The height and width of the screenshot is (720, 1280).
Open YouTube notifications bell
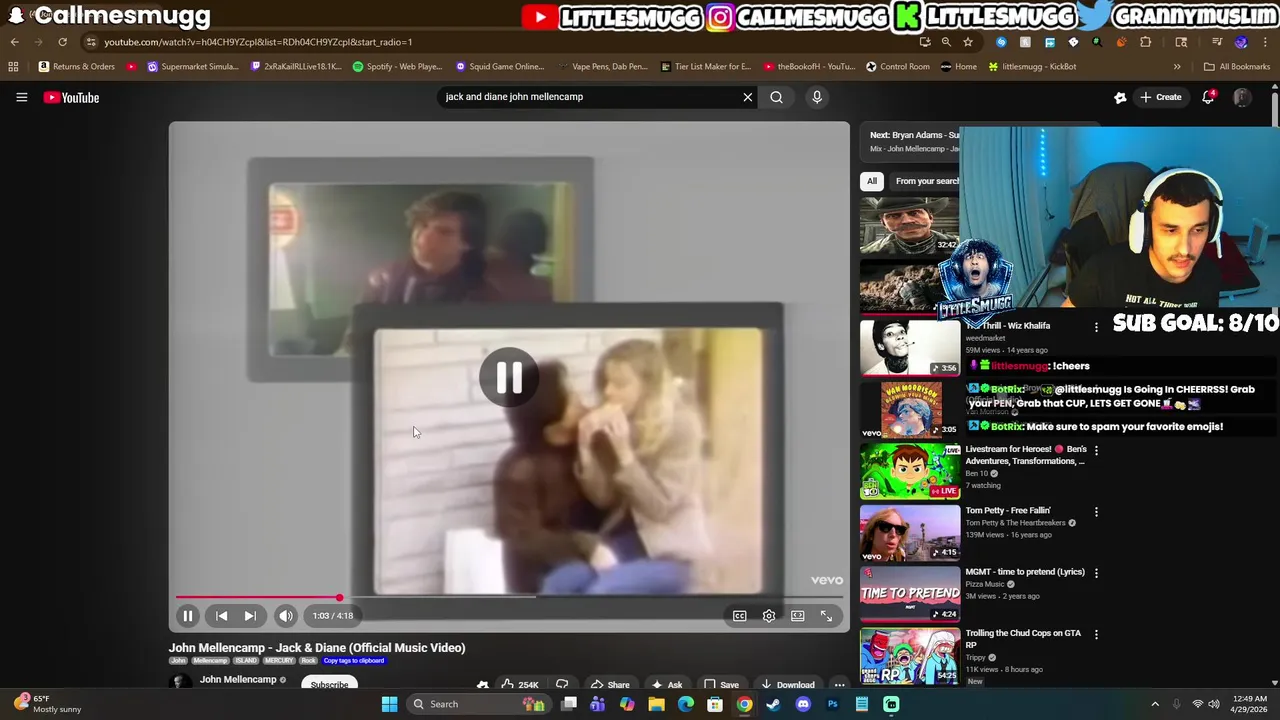(1209, 97)
